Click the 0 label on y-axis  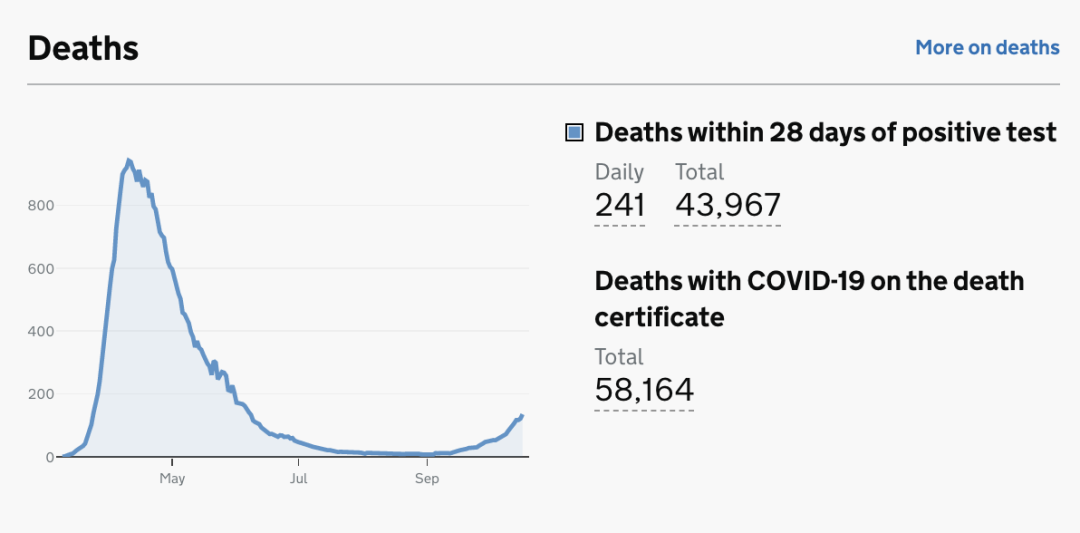[50, 457]
